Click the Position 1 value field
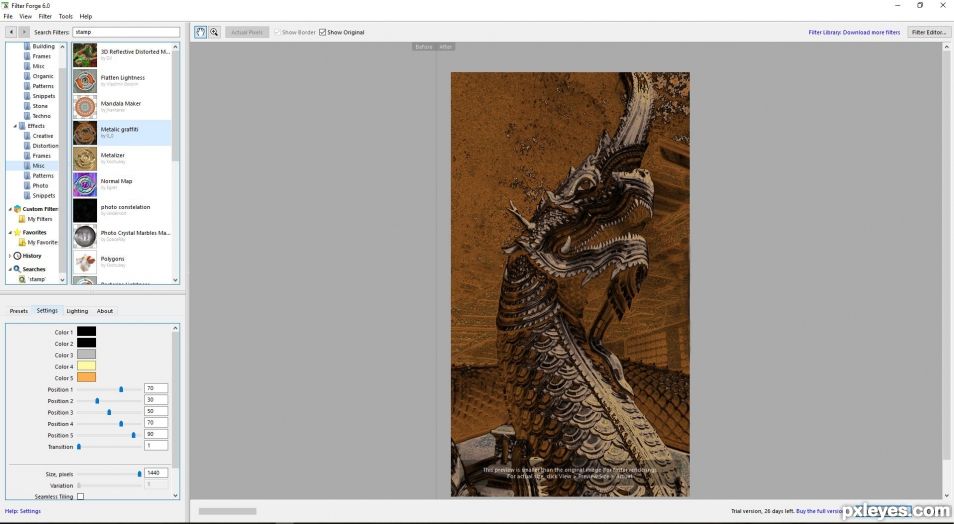 coord(156,388)
